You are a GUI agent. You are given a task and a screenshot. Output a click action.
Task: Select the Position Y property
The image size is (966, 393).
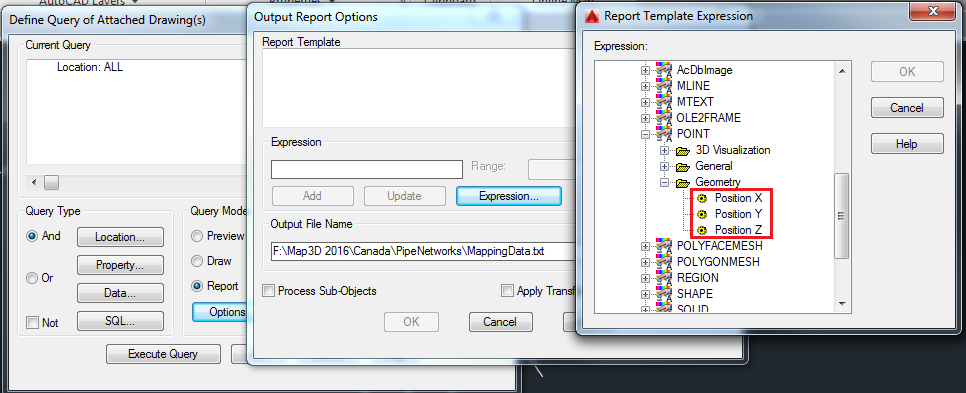(x=738, y=214)
